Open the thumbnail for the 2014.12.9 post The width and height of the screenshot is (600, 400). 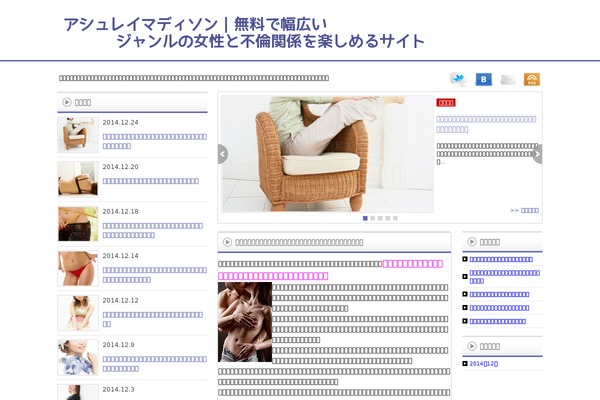click(78, 357)
